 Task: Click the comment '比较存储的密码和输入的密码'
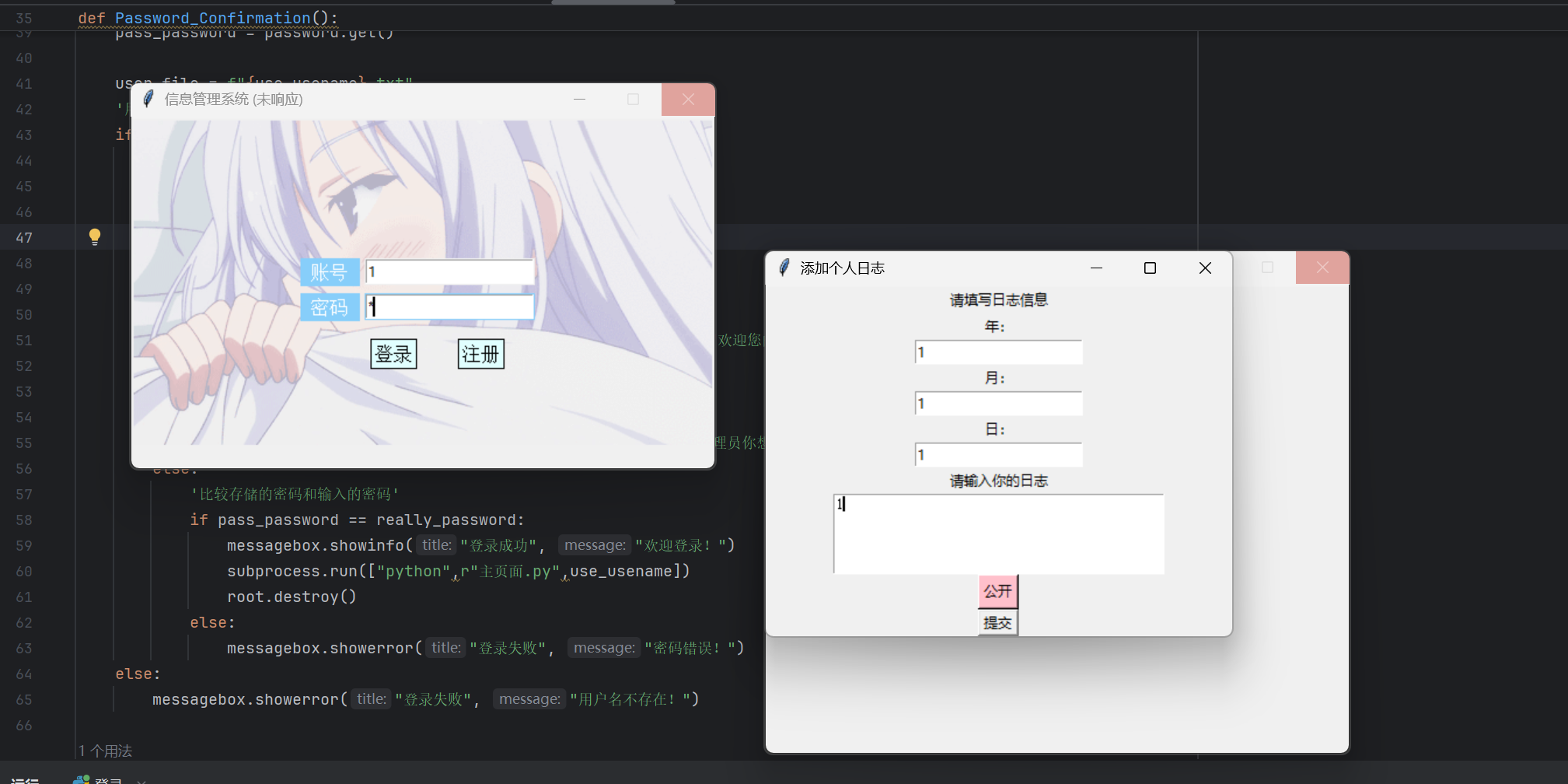tap(295, 495)
